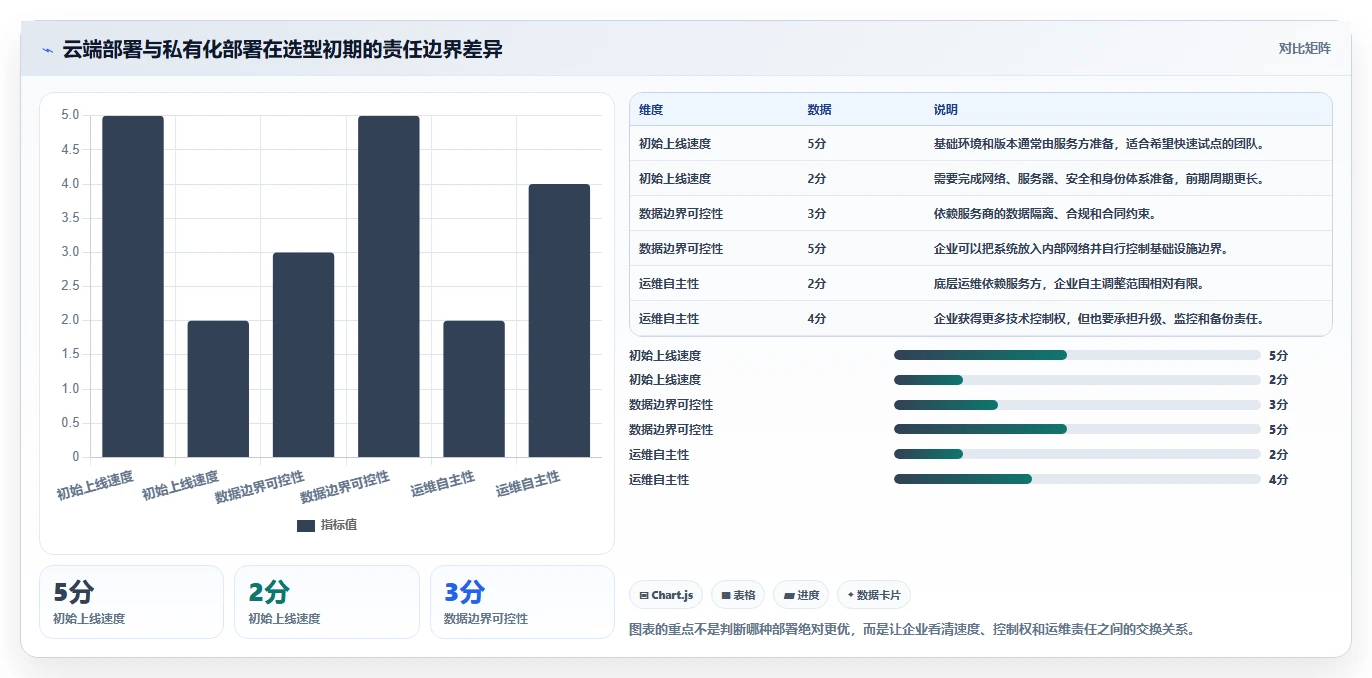Click the 初始上线速度 chart bar valued 5.0

click(133, 286)
